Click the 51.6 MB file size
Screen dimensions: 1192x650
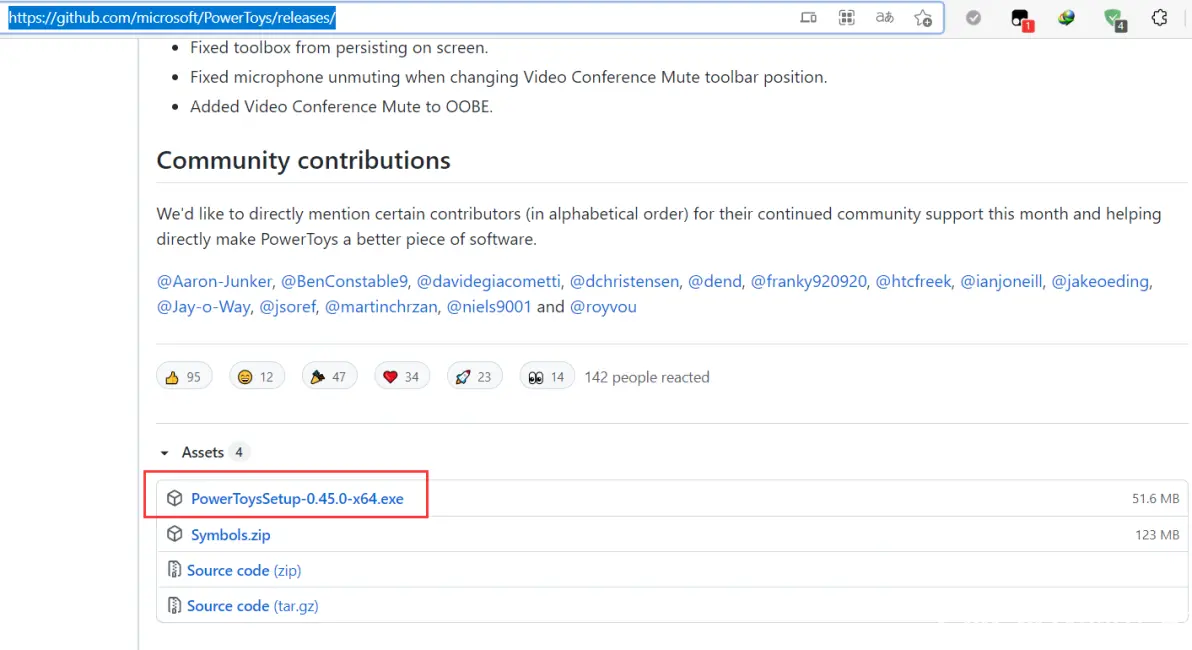tap(1156, 499)
